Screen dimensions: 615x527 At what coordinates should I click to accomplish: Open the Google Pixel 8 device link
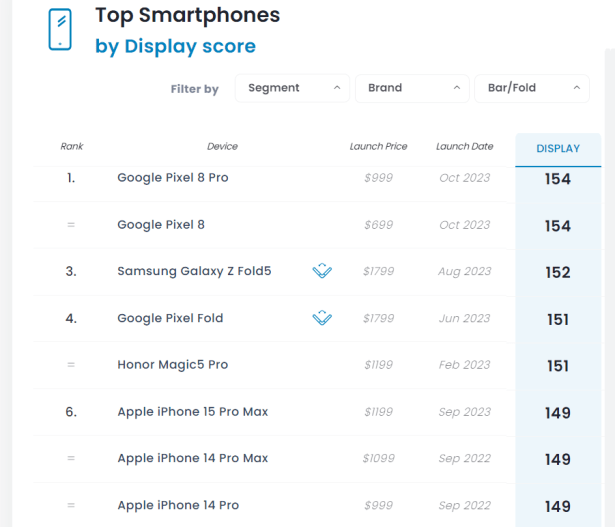(161, 225)
